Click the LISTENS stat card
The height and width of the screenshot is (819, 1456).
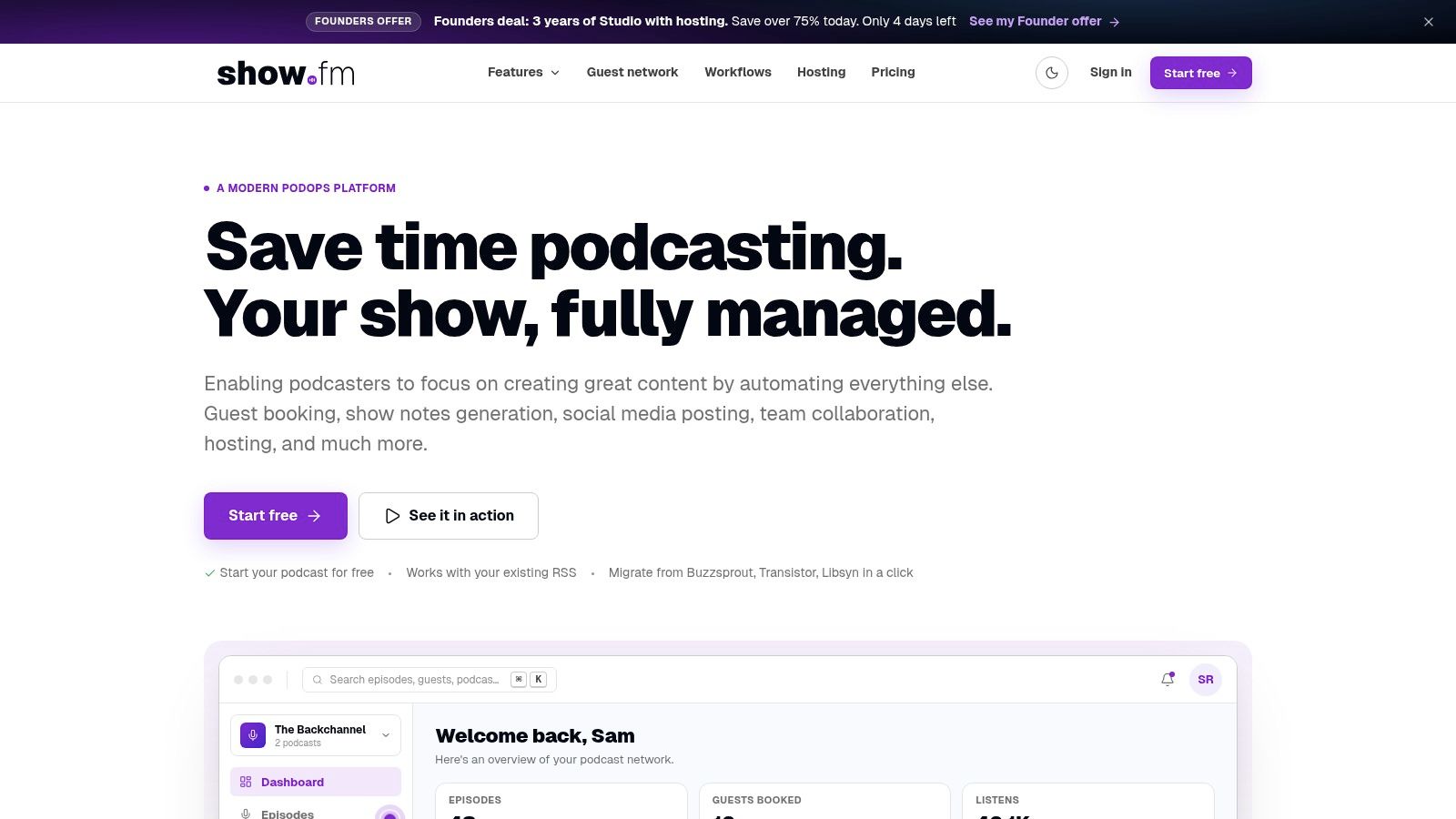point(1088,801)
